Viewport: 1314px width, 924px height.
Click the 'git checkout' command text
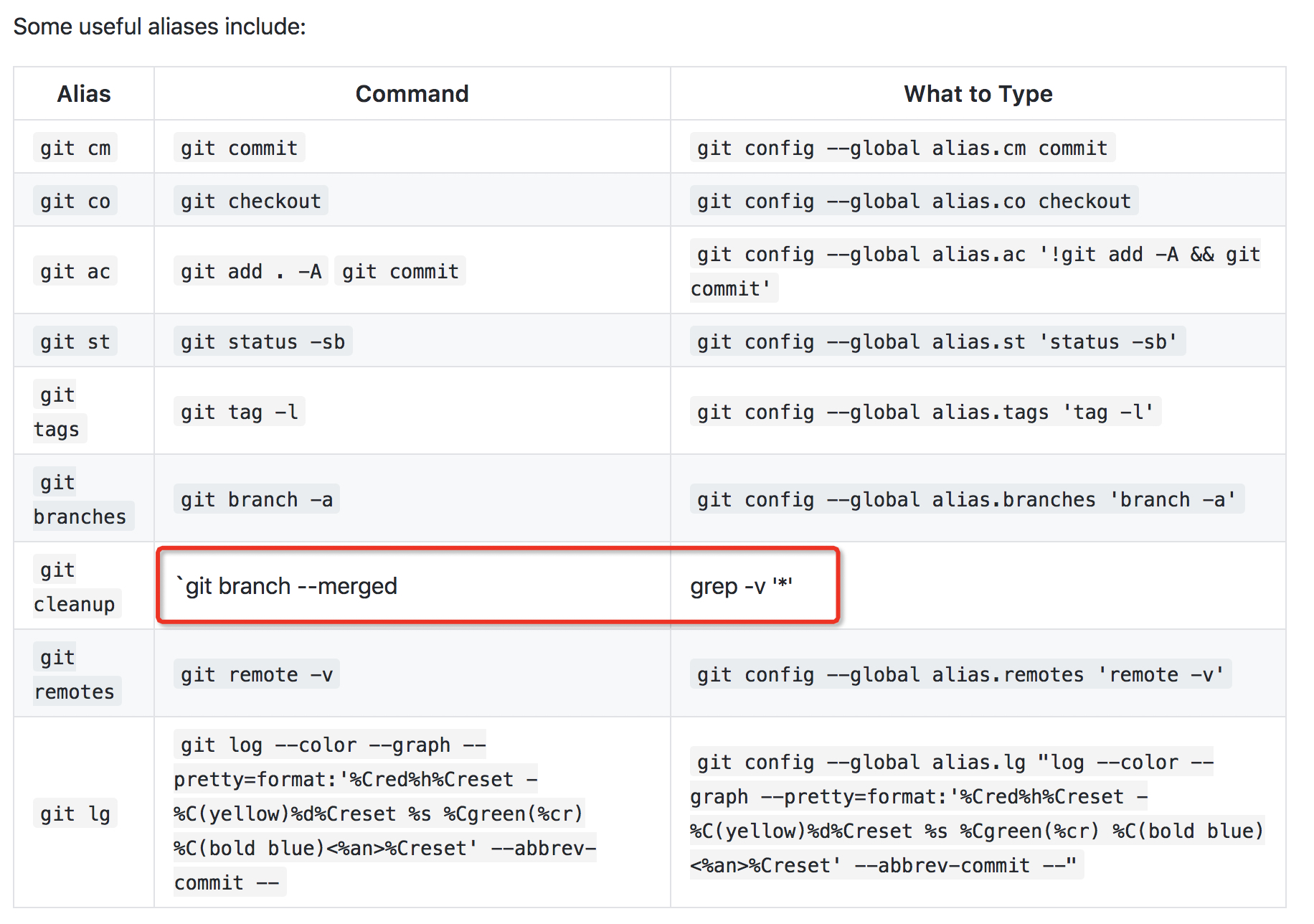point(250,201)
